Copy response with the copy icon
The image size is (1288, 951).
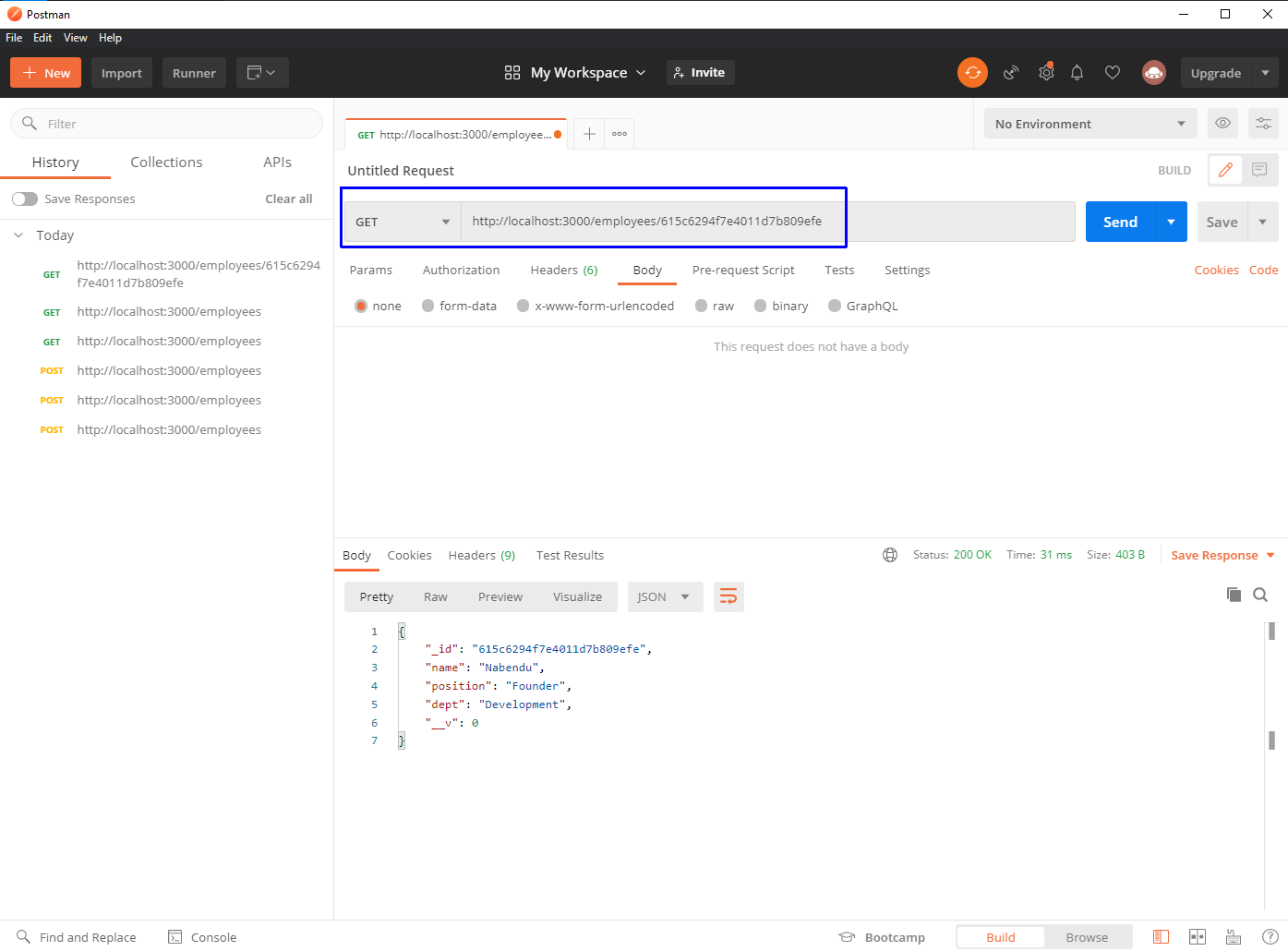click(x=1234, y=595)
